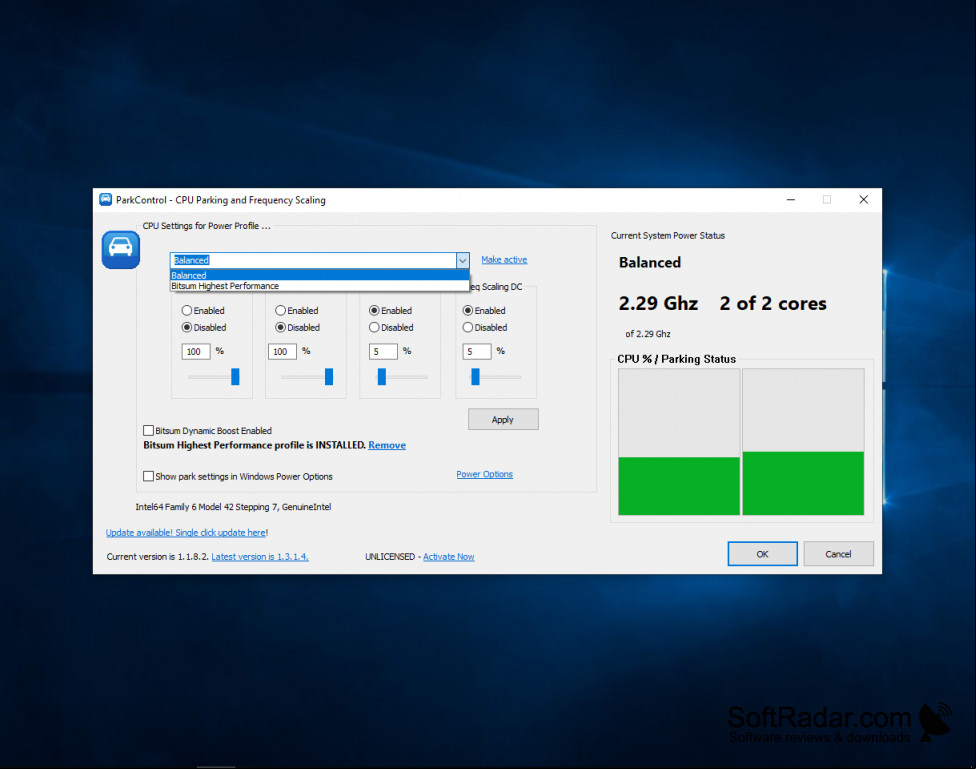Click the leftmost group's percent slider handle
The image size is (976, 769).
[x=235, y=377]
